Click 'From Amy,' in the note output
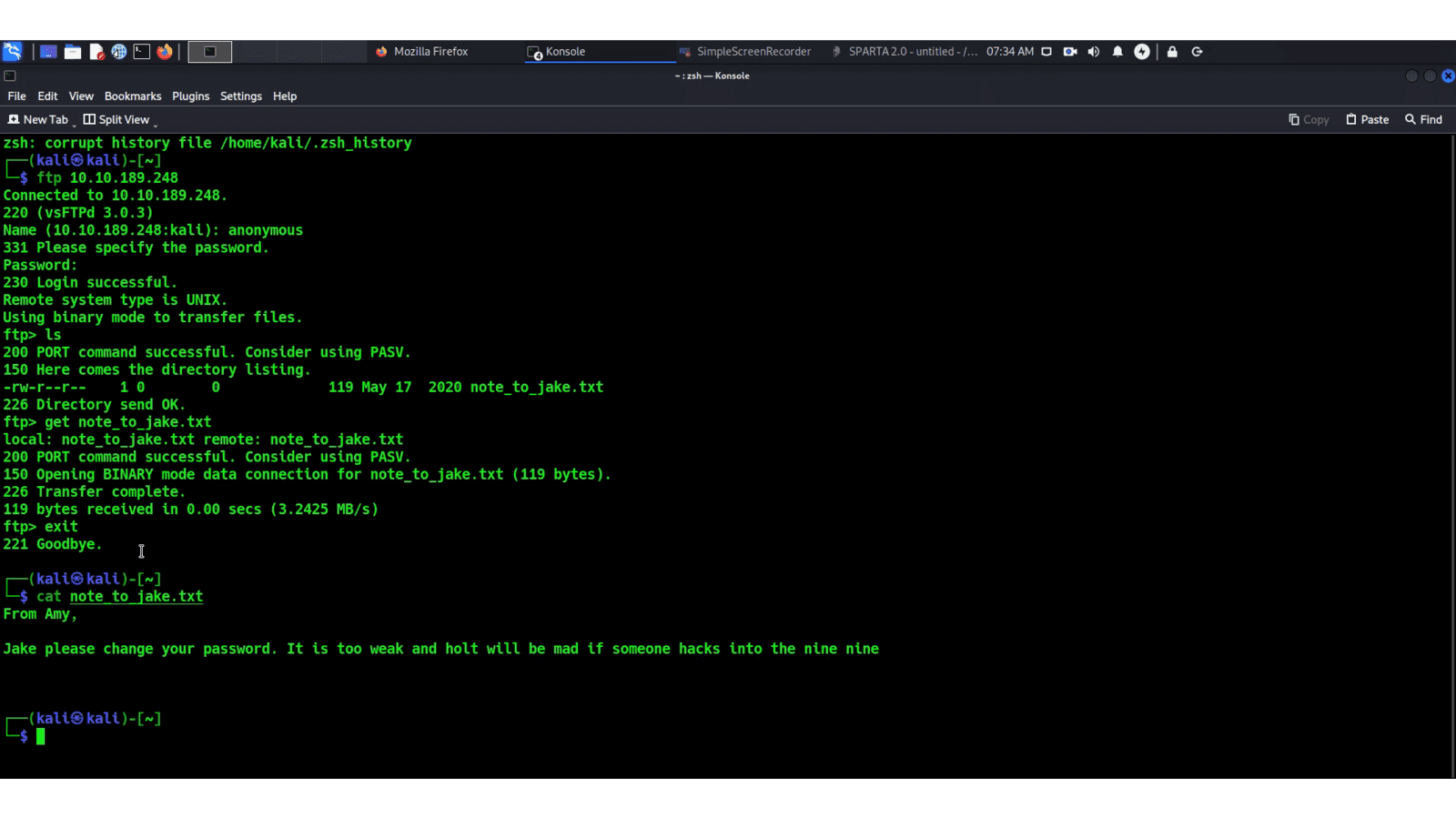Image resolution: width=1456 pixels, height=819 pixels. [40, 614]
